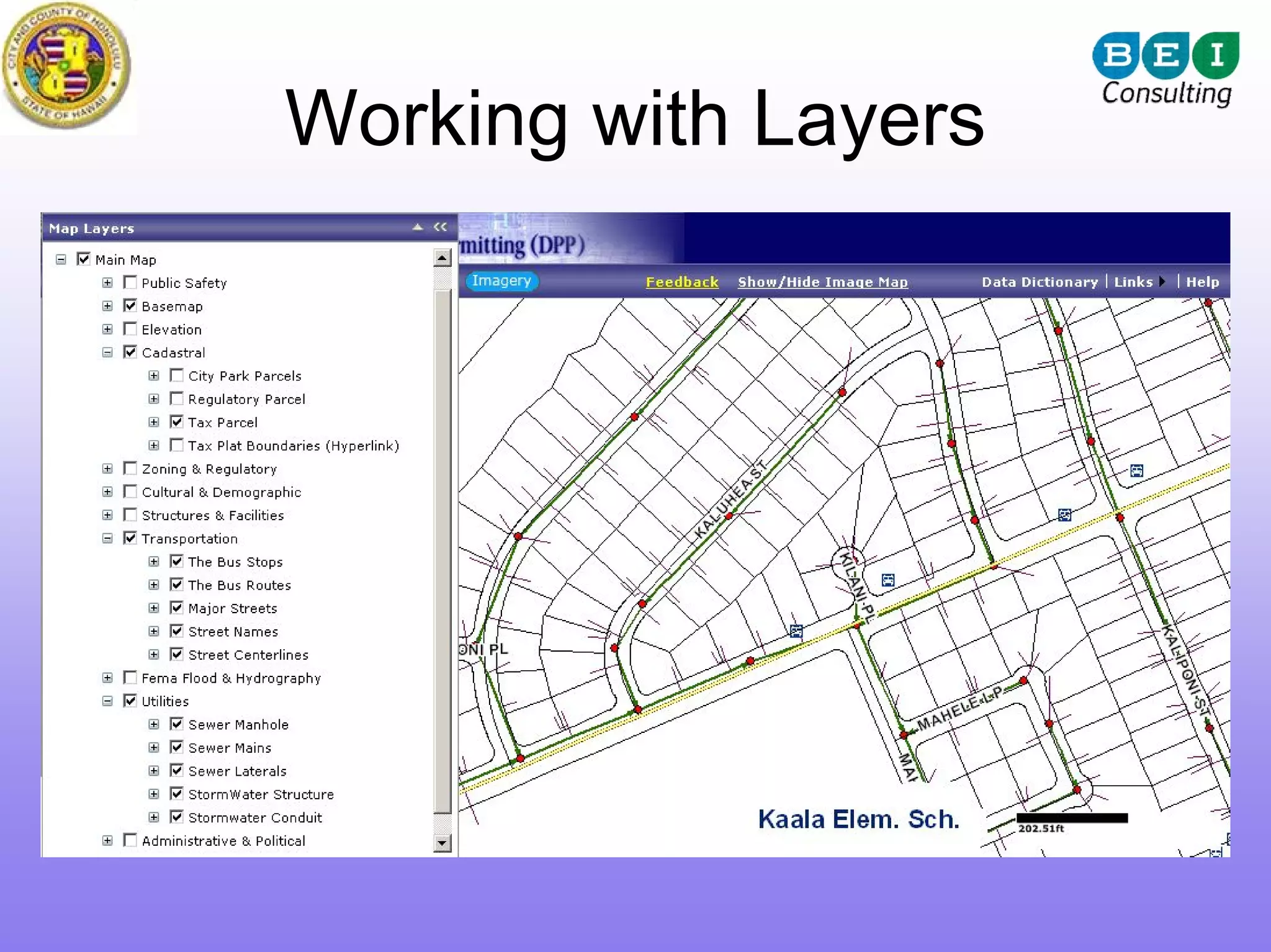This screenshot has height=952, width=1271.
Task: Click the KALUHEA ST street label on map
Action: coord(731,500)
